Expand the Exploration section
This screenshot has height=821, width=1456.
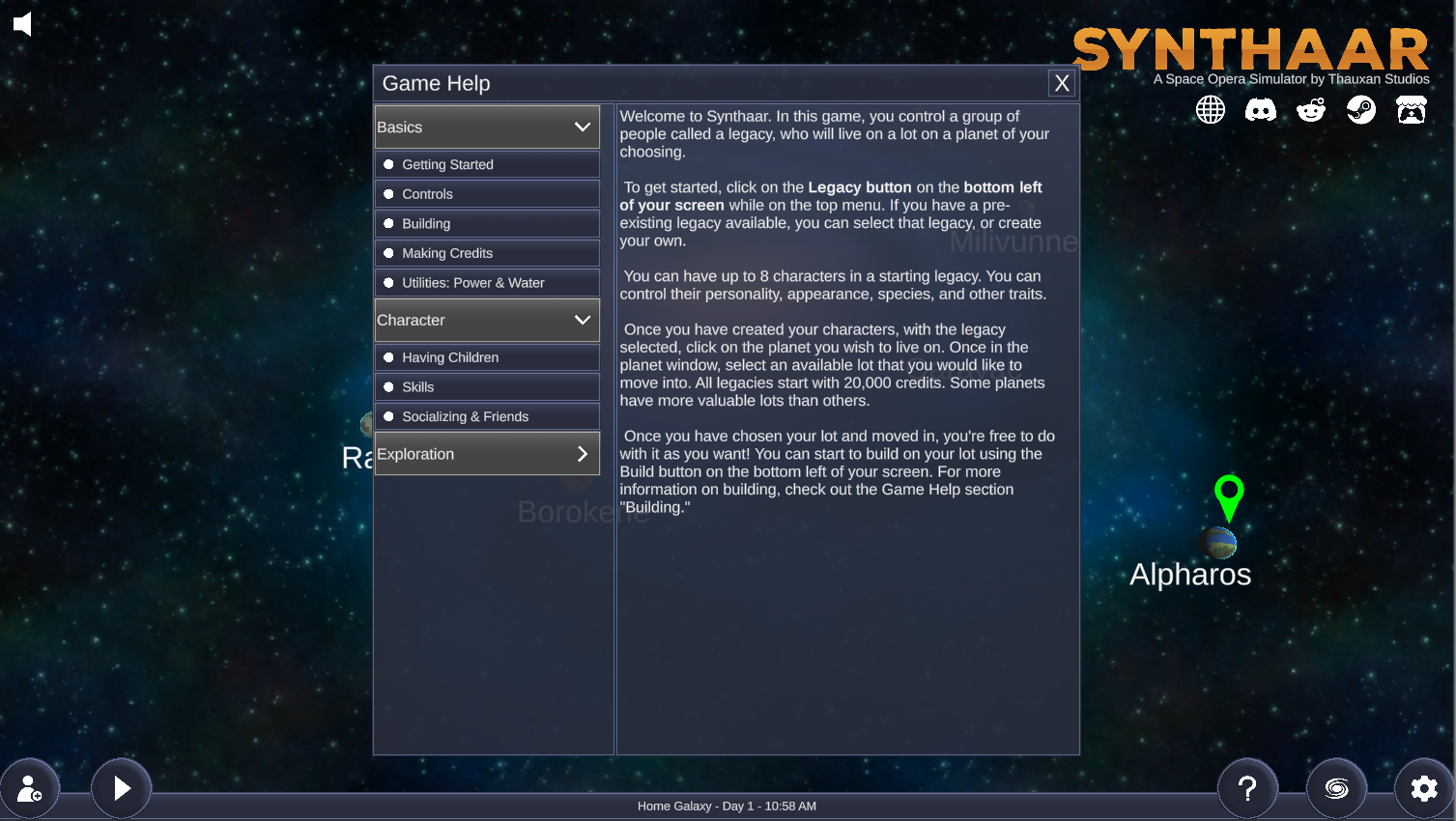tap(487, 454)
